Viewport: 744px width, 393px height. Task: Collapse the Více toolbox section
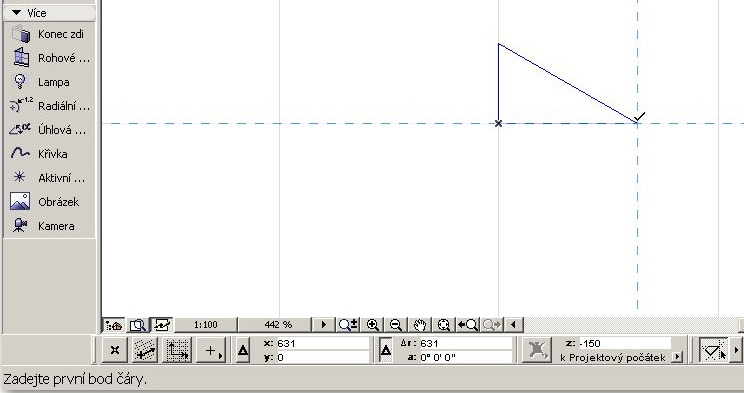17,13
